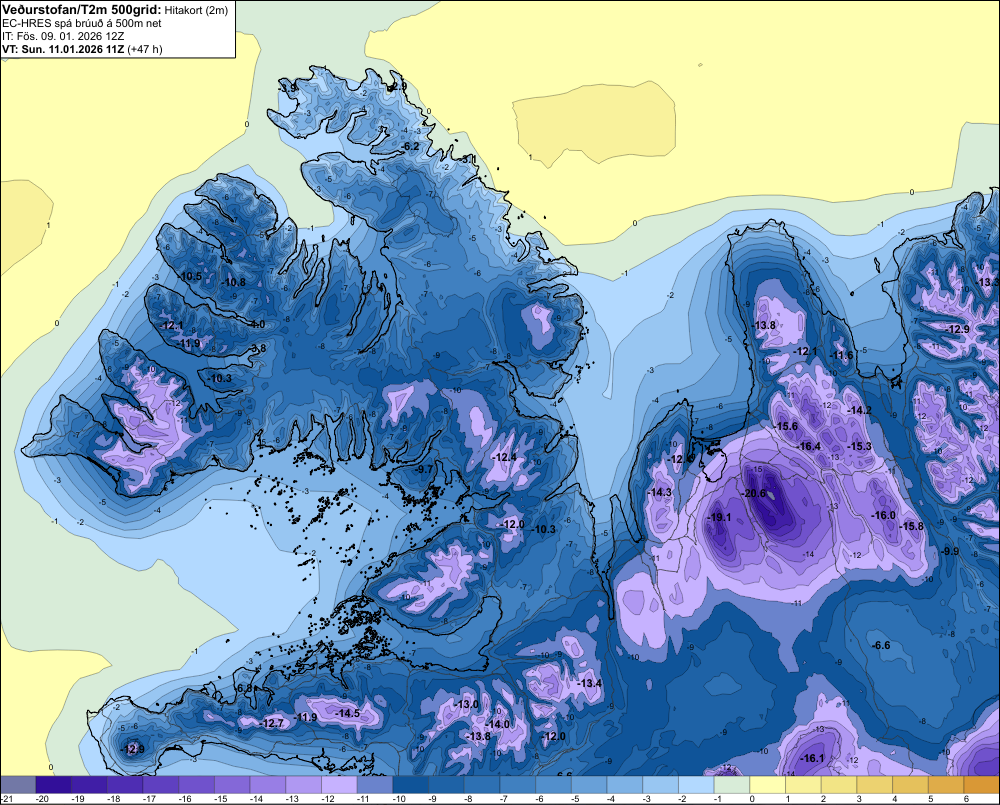This screenshot has height=805, width=1000.
Task: Select the -15.6 temperature label
Action: click(786, 426)
